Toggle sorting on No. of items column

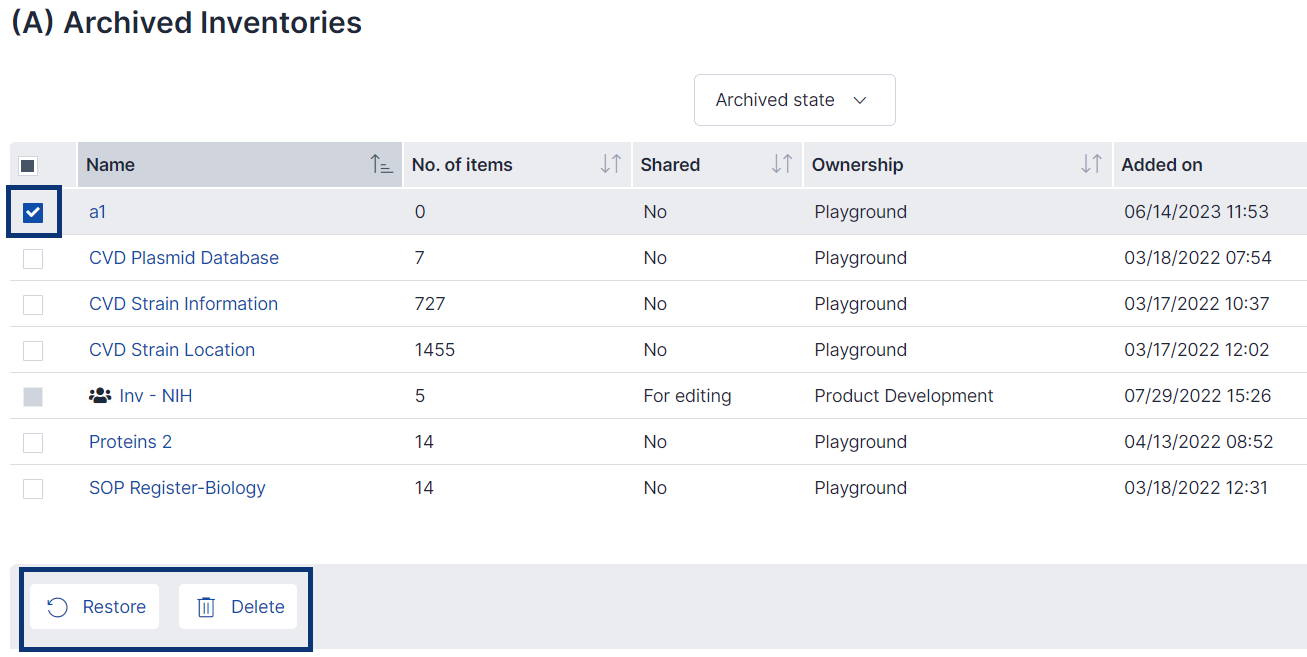pyautogui.click(x=611, y=165)
